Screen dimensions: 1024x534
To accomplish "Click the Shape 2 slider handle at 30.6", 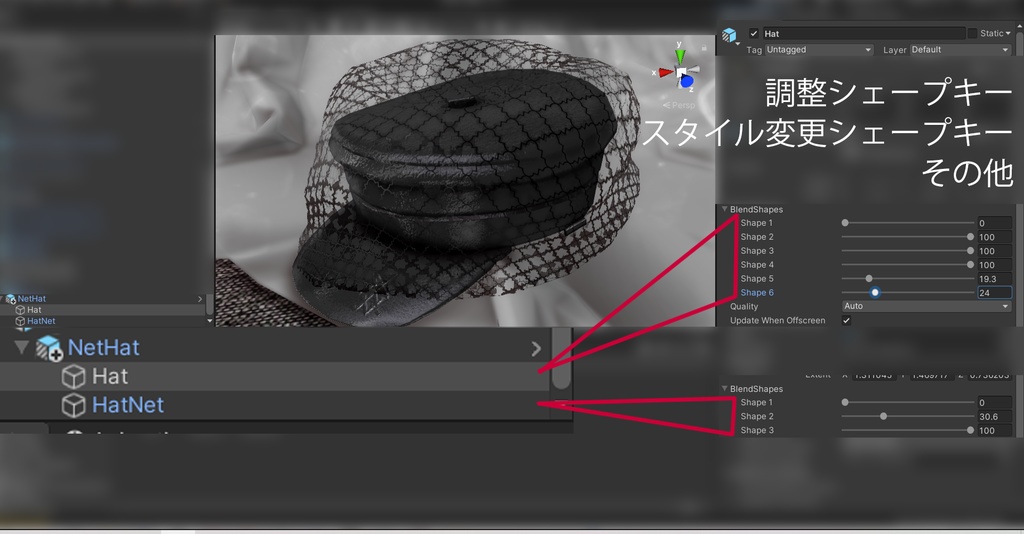I will (884, 416).
